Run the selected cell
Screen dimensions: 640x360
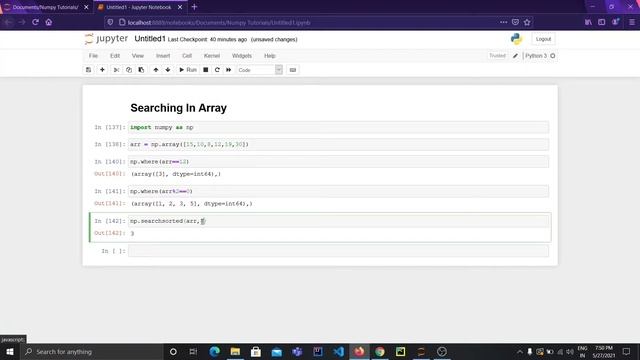[188, 70]
